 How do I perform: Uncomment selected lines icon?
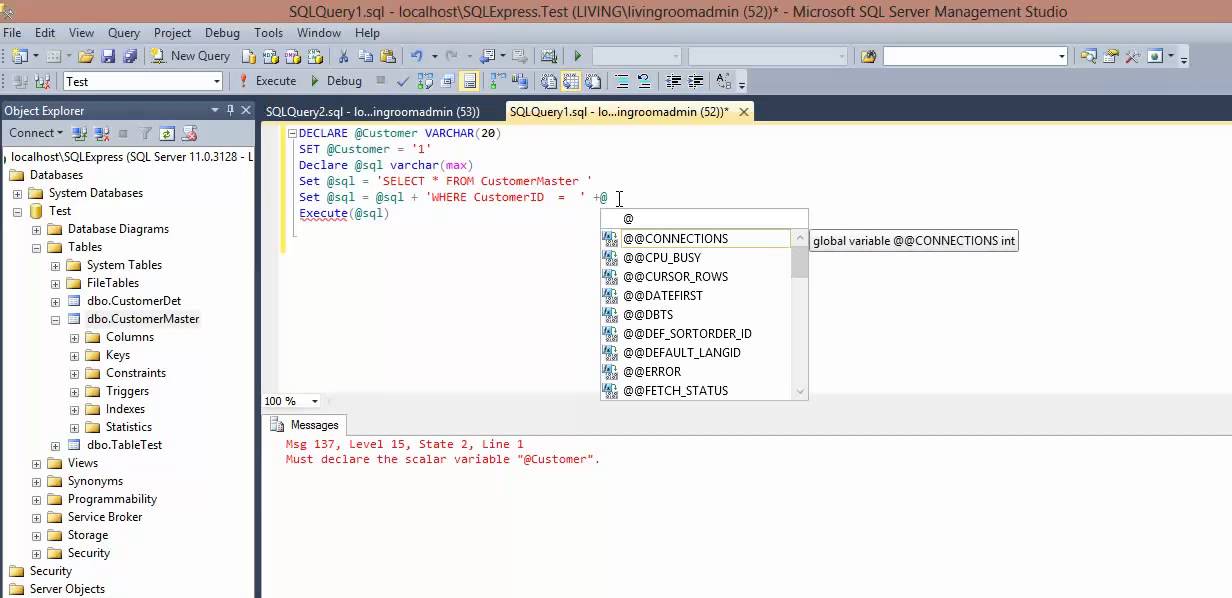pyautogui.click(x=644, y=81)
